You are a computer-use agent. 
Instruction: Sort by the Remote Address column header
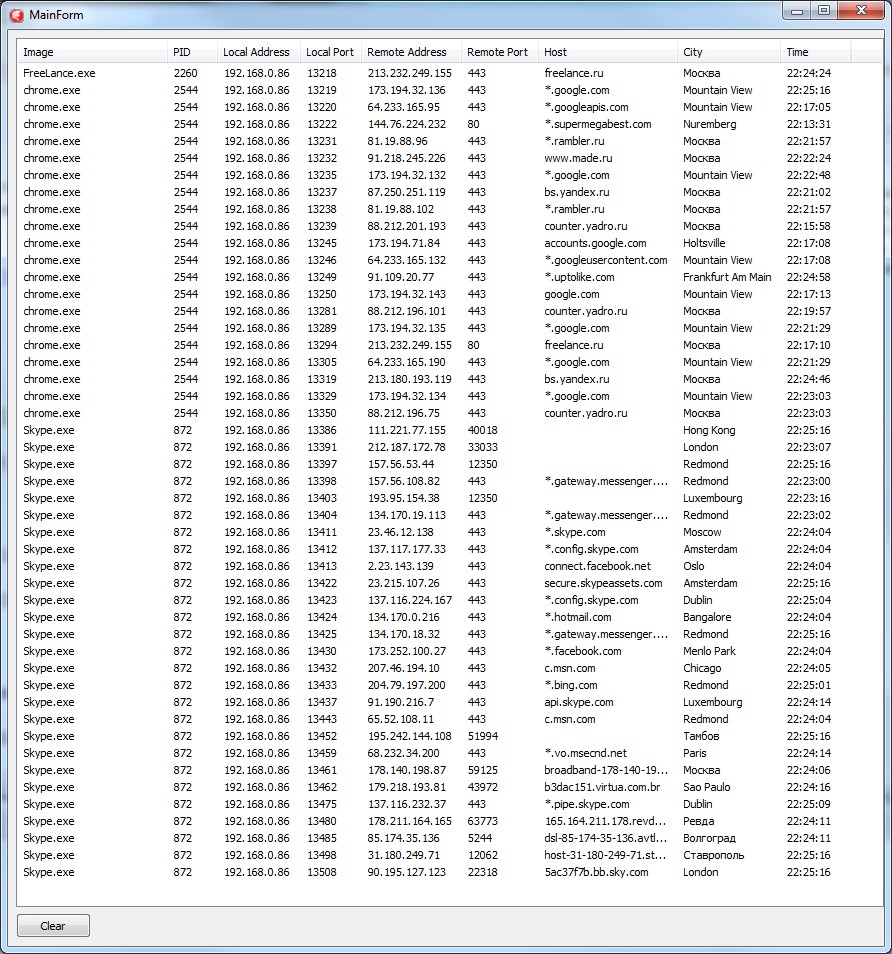[x=411, y=52]
